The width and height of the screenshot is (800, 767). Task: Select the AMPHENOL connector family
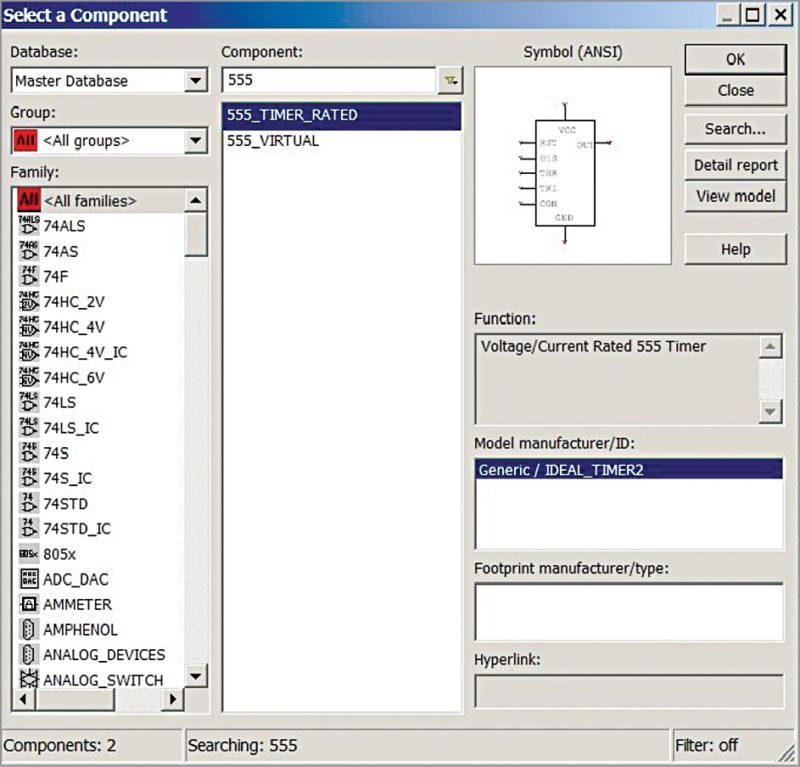click(x=80, y=629)
